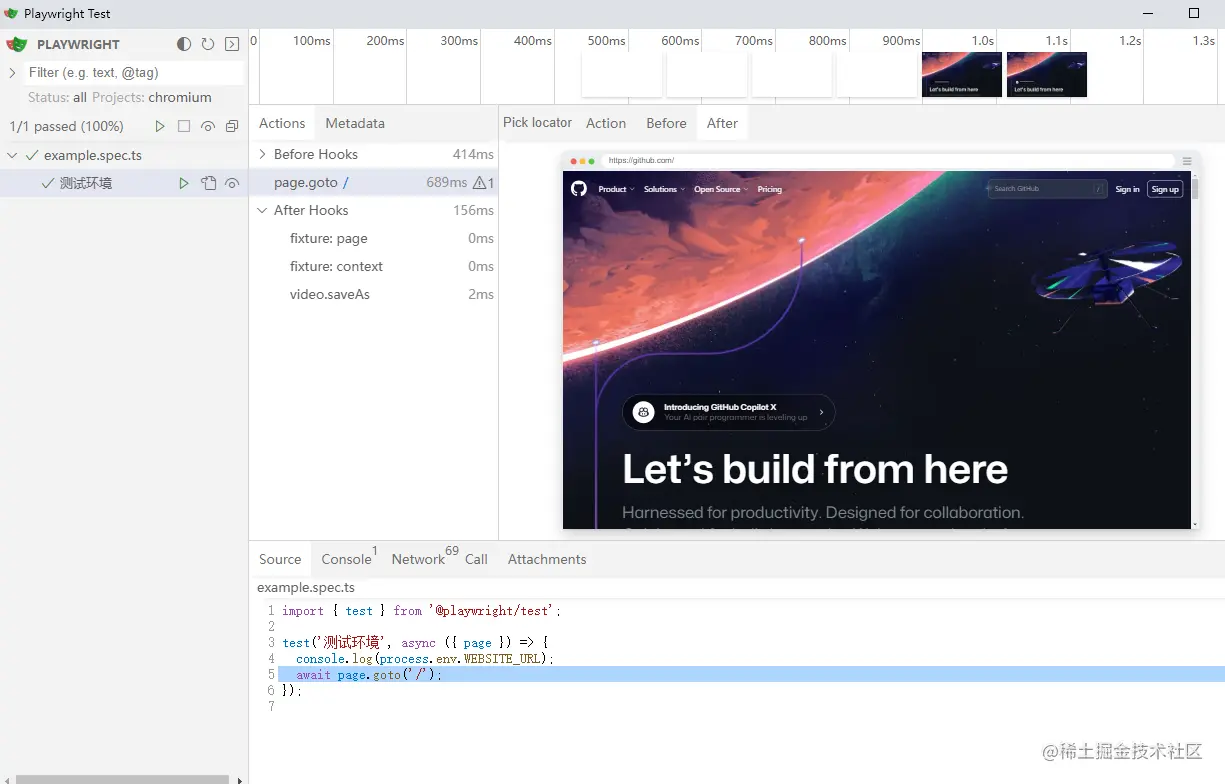This screenshot has height=784, width=1225.
Task: Switch to the Actions tab
Action: tap(282, 123)
